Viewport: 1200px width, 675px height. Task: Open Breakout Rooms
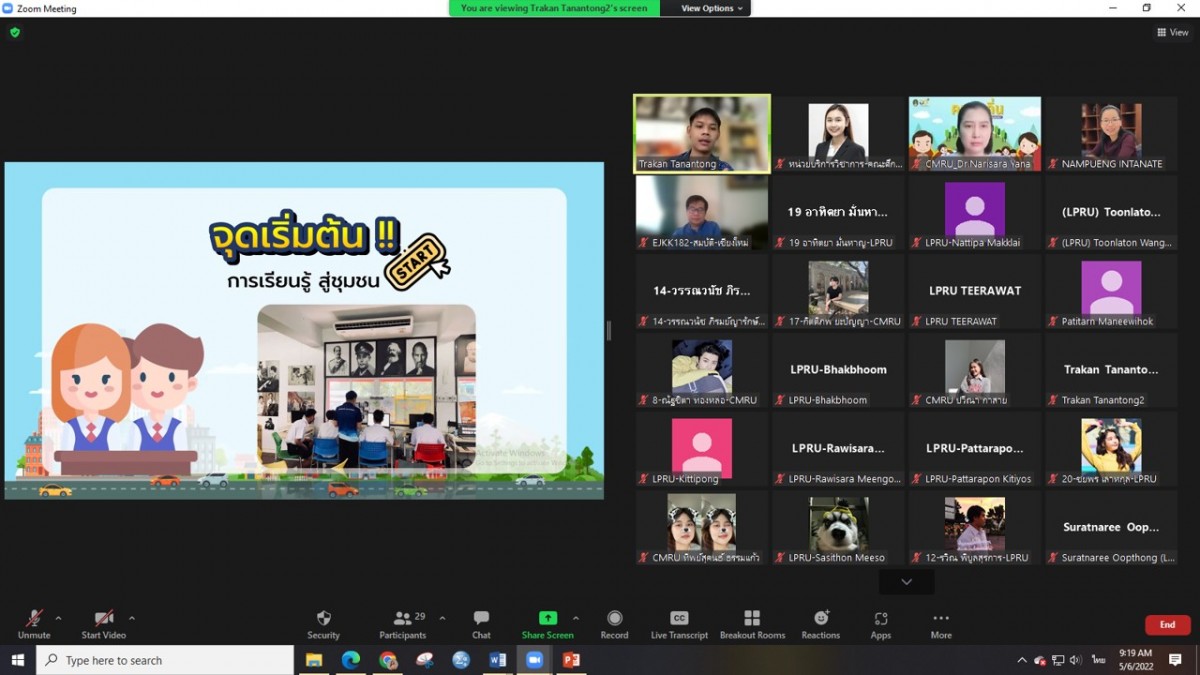[752, 619]
